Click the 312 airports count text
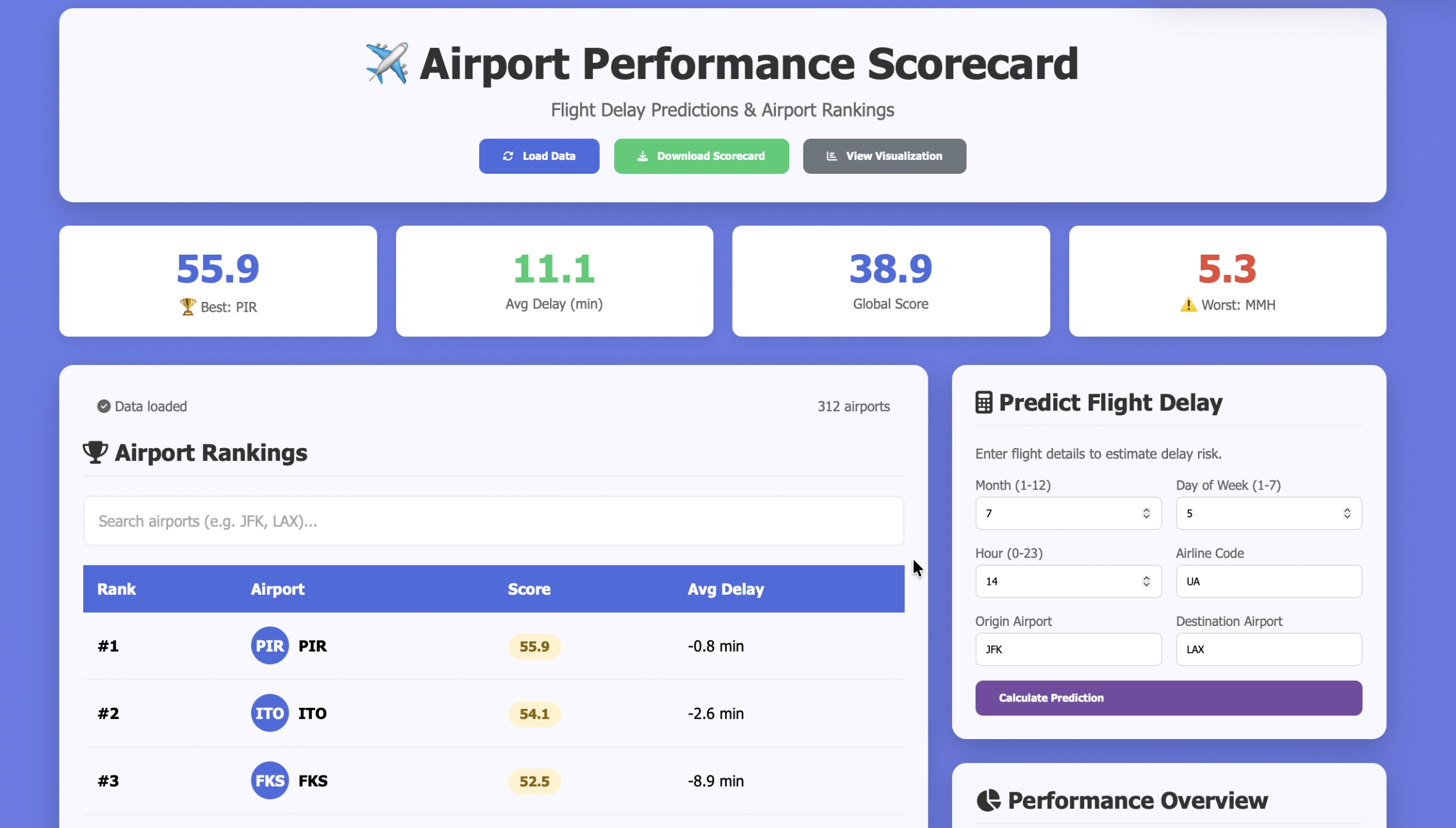1456x828 pixels. point(853,406)
